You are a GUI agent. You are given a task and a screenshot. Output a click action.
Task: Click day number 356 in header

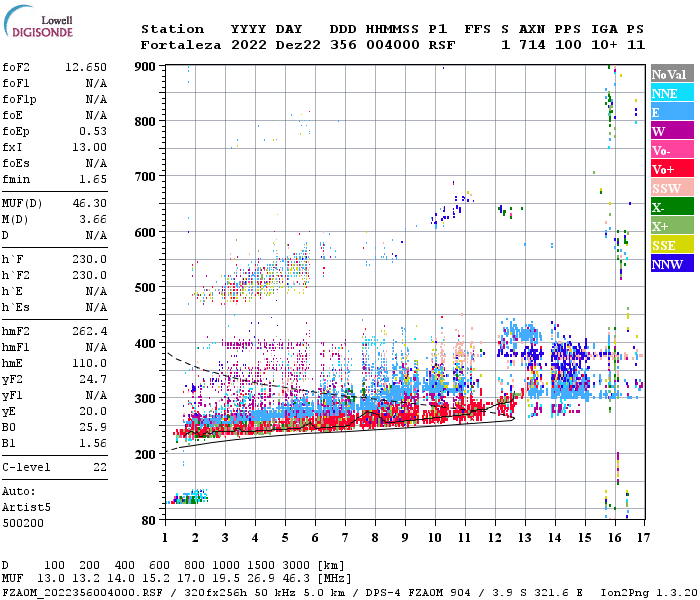(x=343, y=45)
